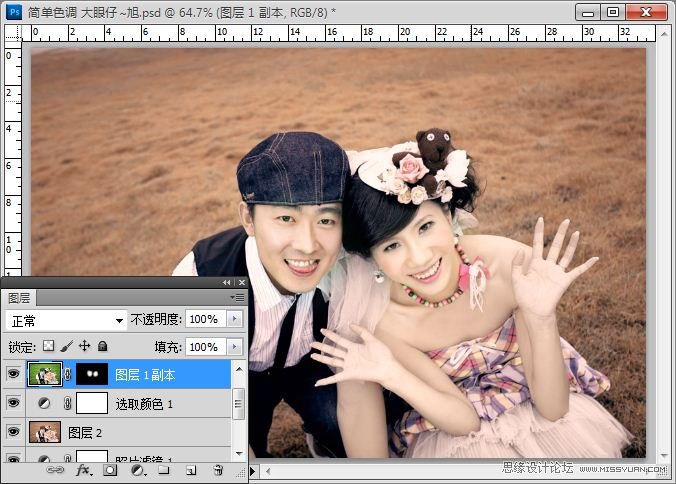Select layer named 图层 1 副本
The width and height of the screenshot is (676, 484).
[145, 375]
